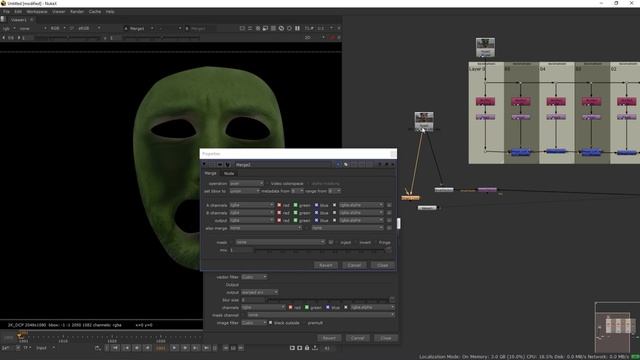Open the Workspace menu

pyautogui.click(x=37, y=12)
